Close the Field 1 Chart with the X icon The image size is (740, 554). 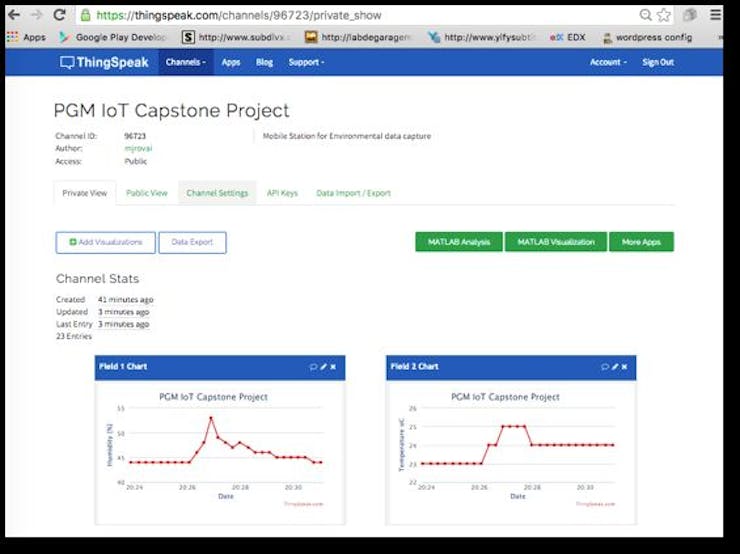(333, 367)
